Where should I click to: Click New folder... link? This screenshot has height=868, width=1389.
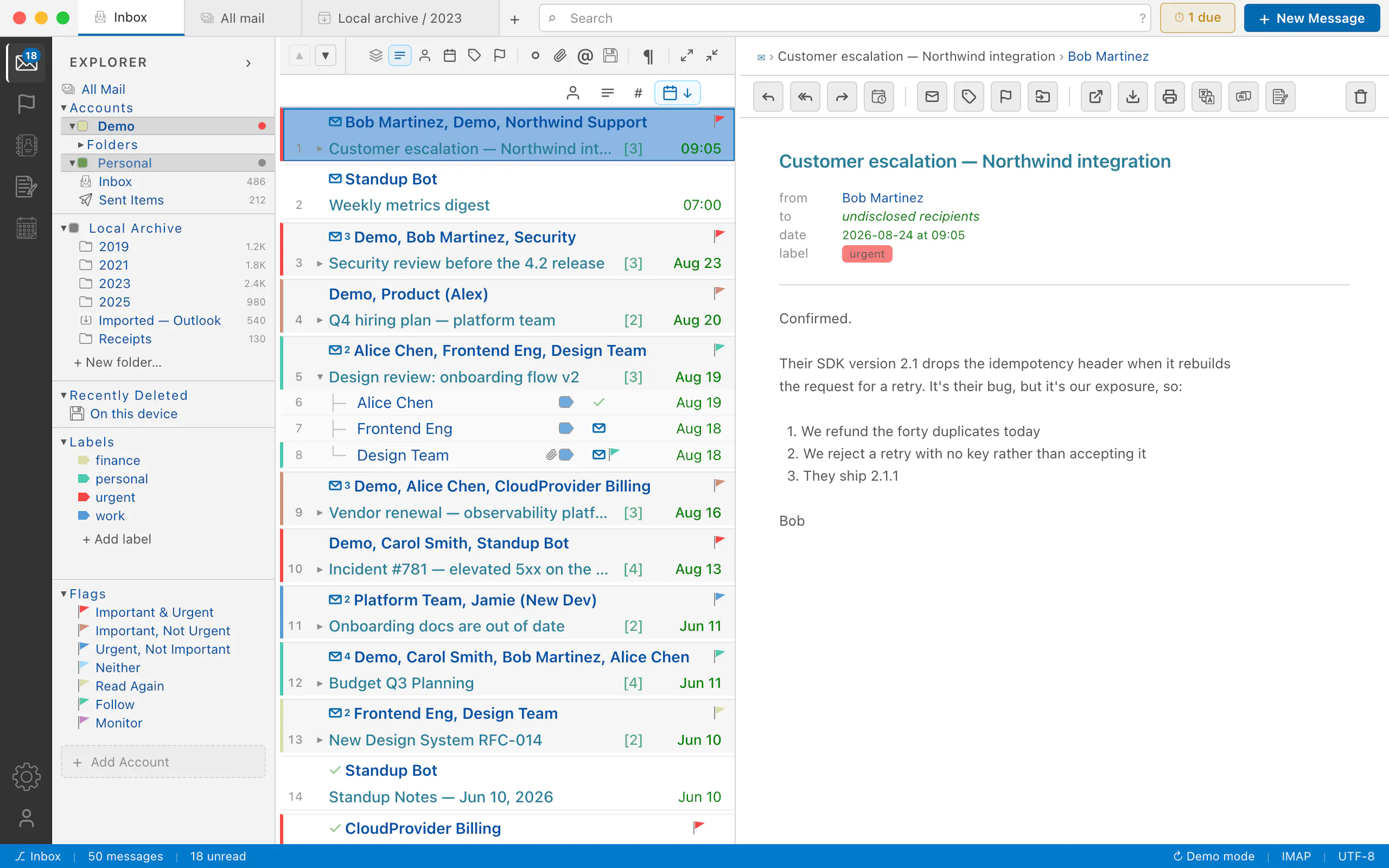[x=118, y=362]
